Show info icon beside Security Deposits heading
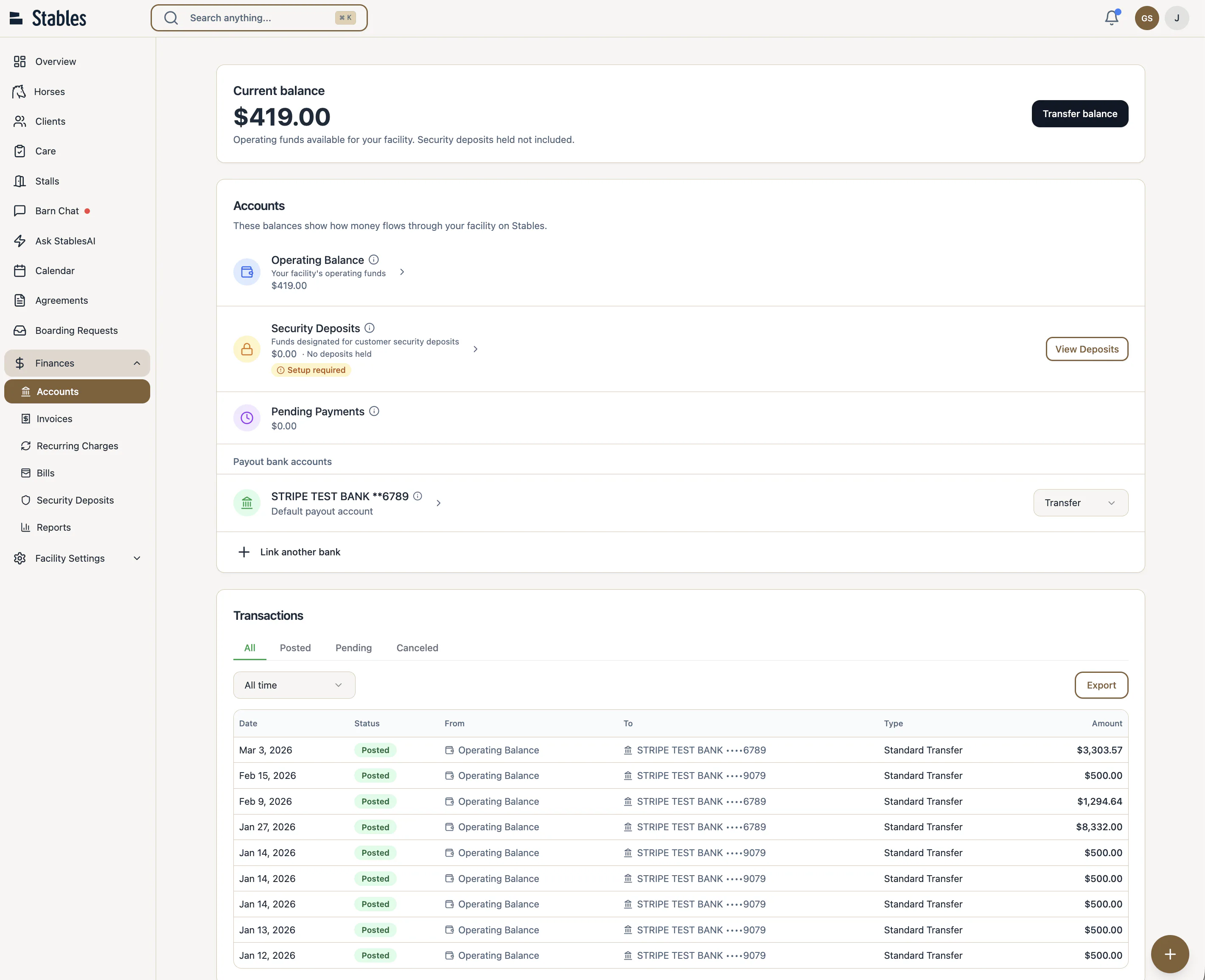This screenshot has height=980, width=1205. pyautogui.click(x=369, y=328)
